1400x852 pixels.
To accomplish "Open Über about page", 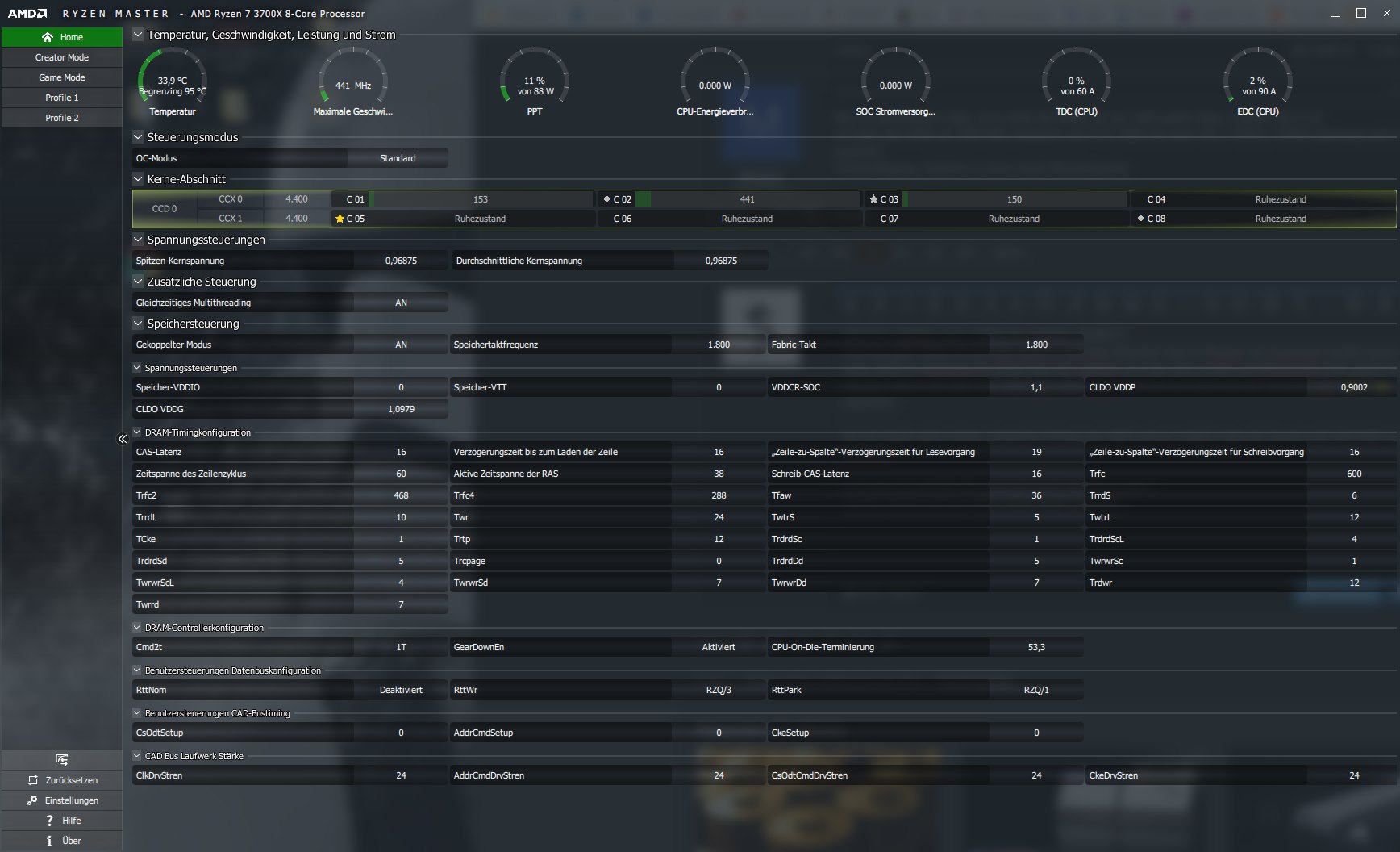I will point(62,841).
